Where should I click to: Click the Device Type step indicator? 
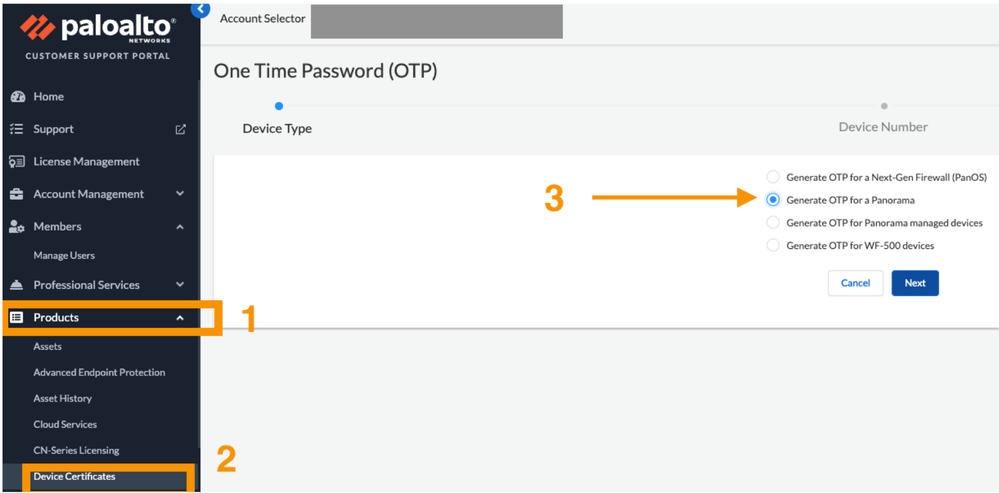(x=278, y=106)
